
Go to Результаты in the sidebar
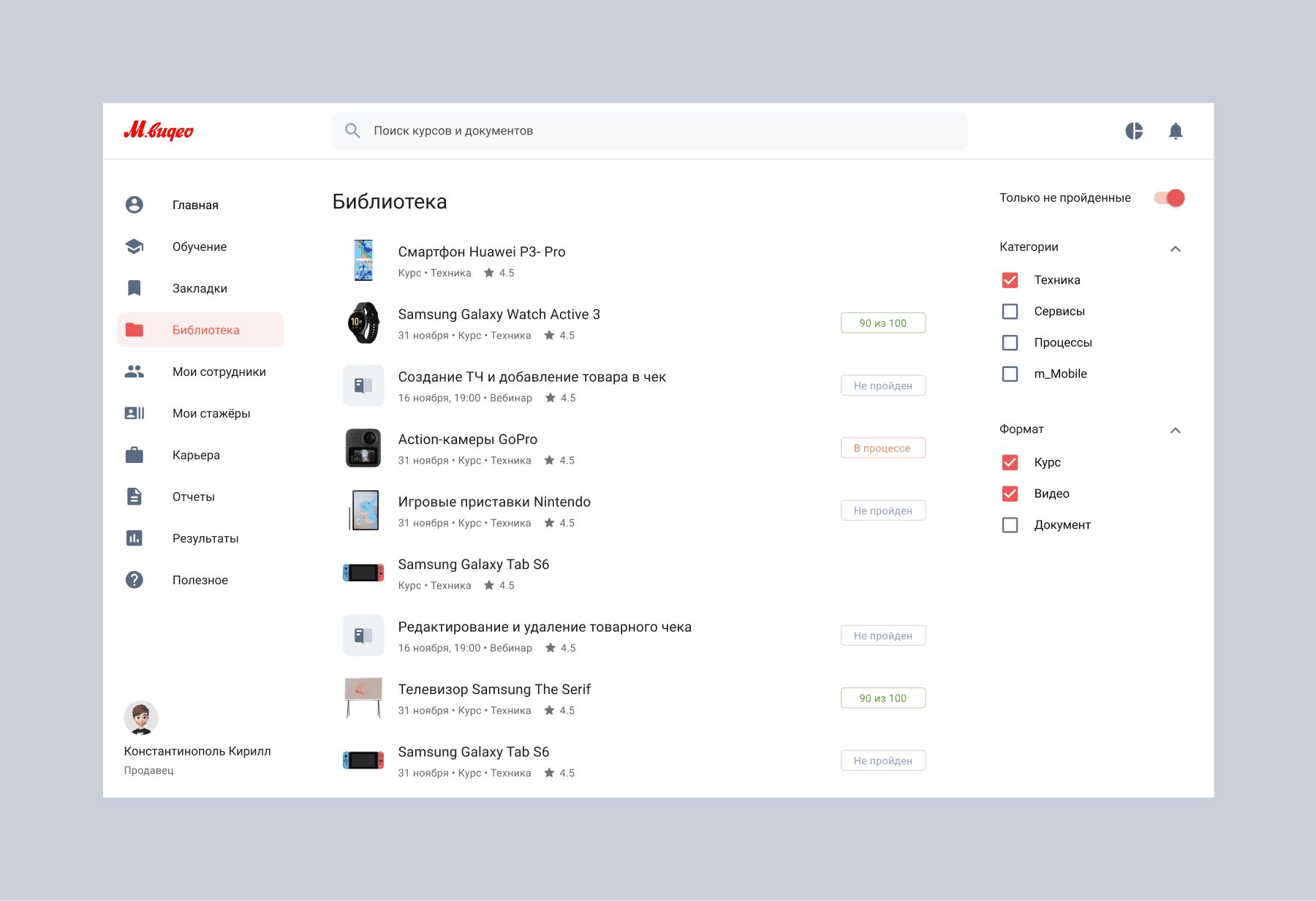point(205,538)
